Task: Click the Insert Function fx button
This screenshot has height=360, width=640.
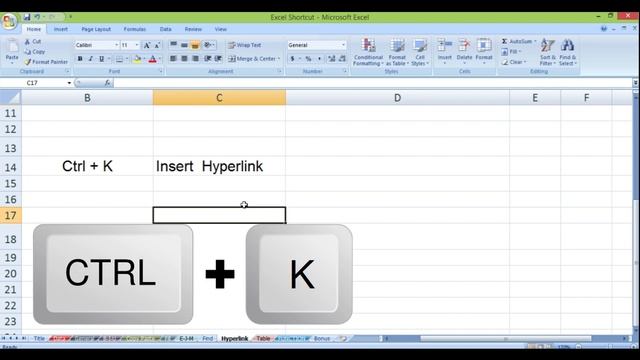Action: point(107,83)
